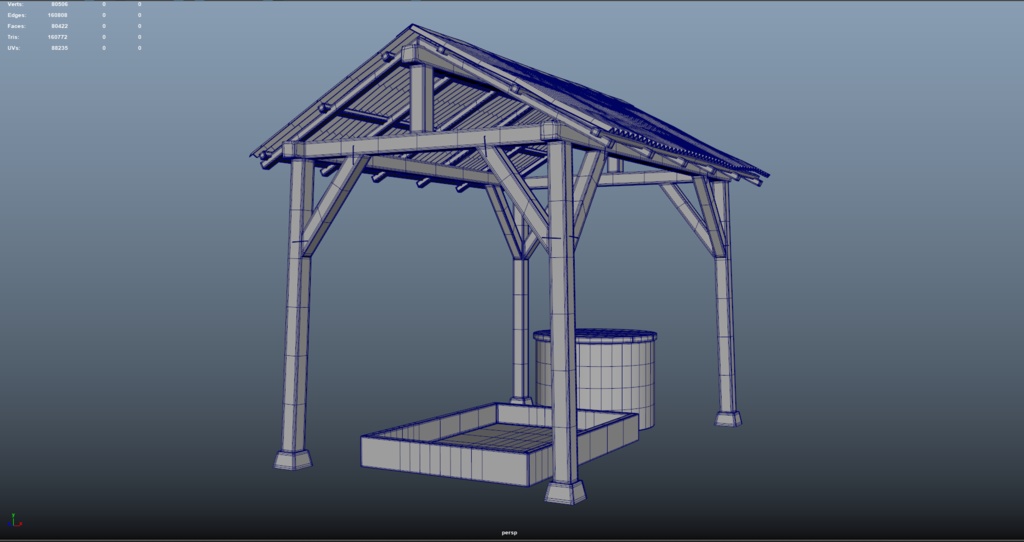Click the 'UVs:' heads-up label

click(x=14, y=48)
